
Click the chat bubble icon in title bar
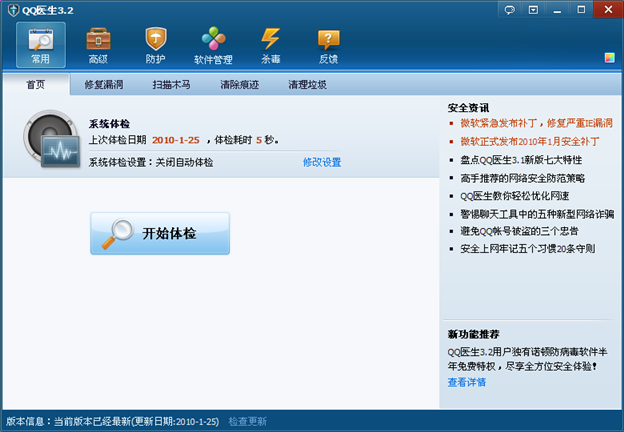(509, 10)
